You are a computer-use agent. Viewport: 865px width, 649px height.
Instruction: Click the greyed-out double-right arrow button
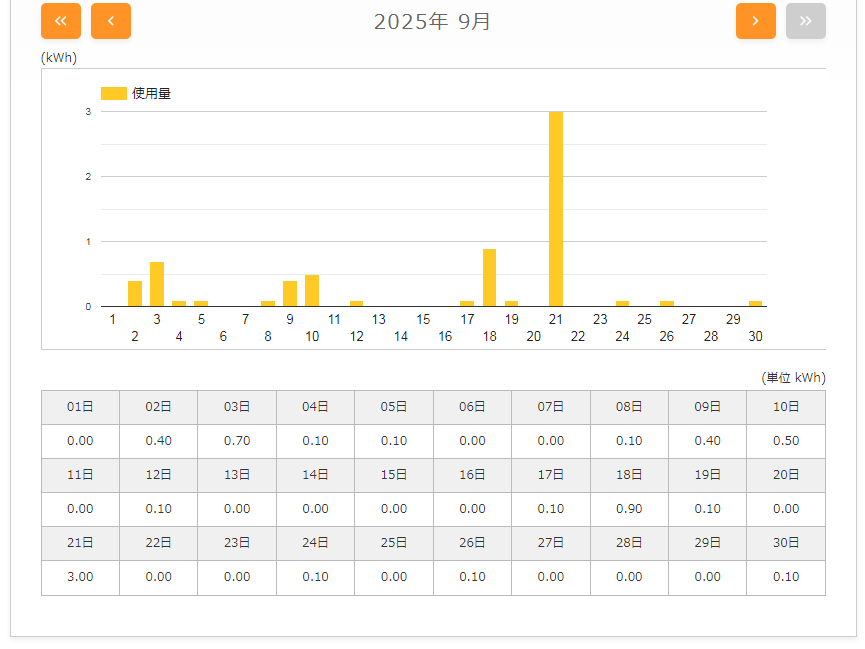(x=805, y=21)
